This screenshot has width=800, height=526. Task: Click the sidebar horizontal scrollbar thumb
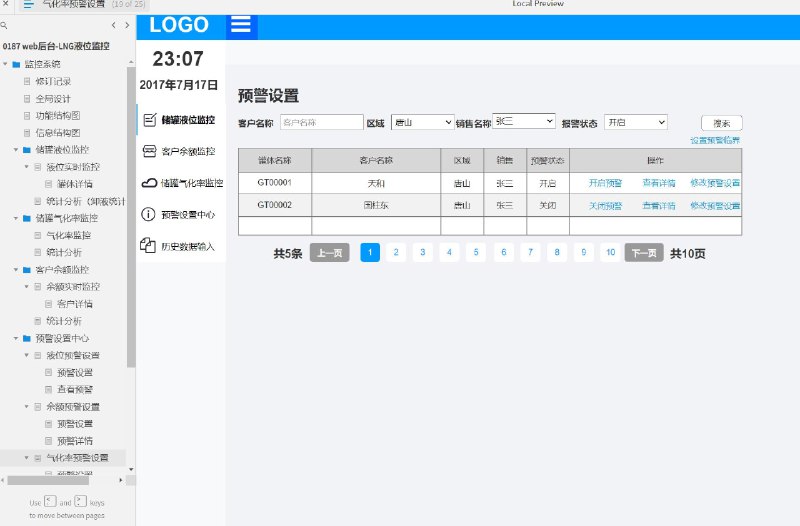click(x=48, y=480)
